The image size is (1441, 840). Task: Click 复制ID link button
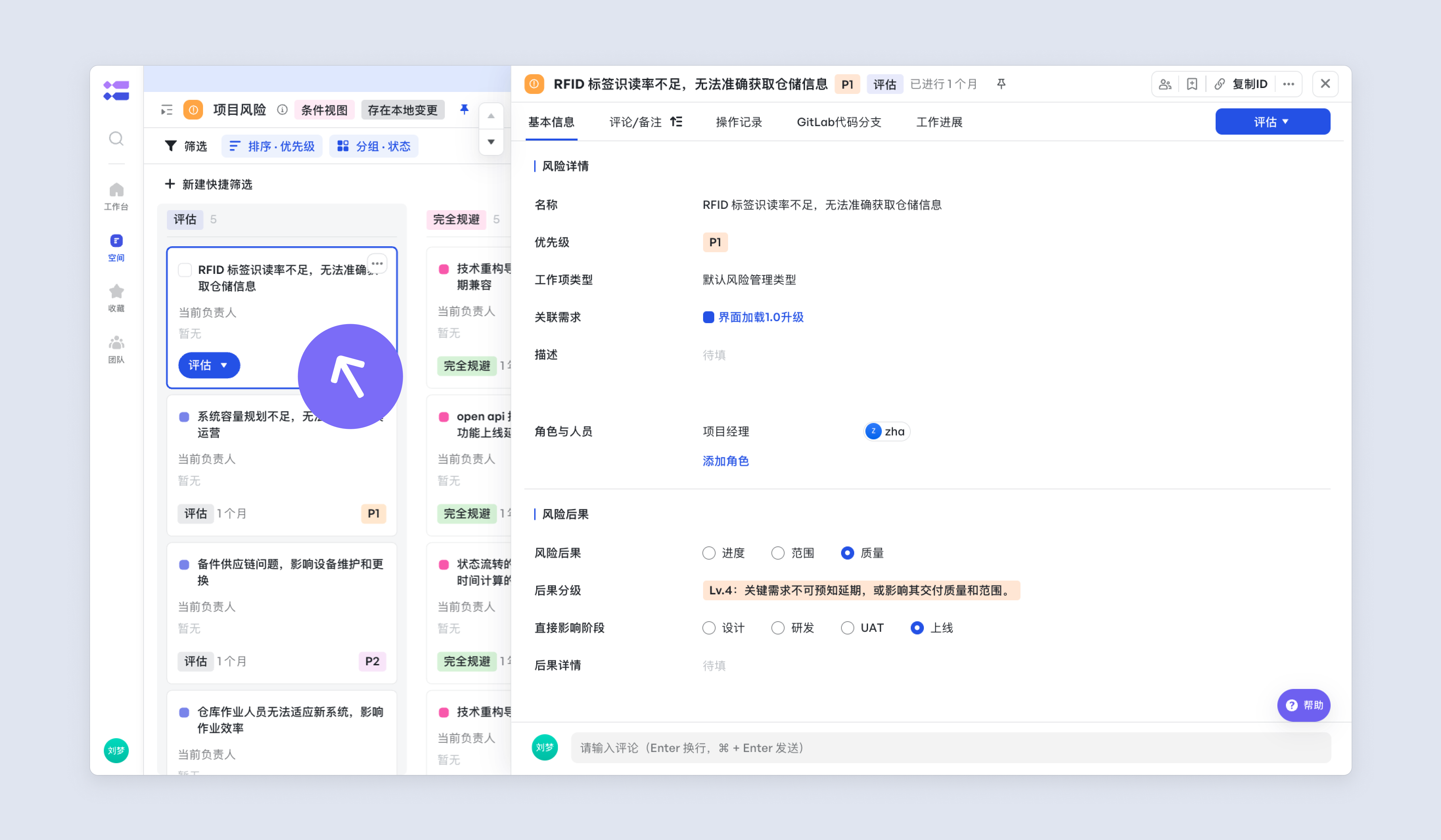click(1241, 84)
